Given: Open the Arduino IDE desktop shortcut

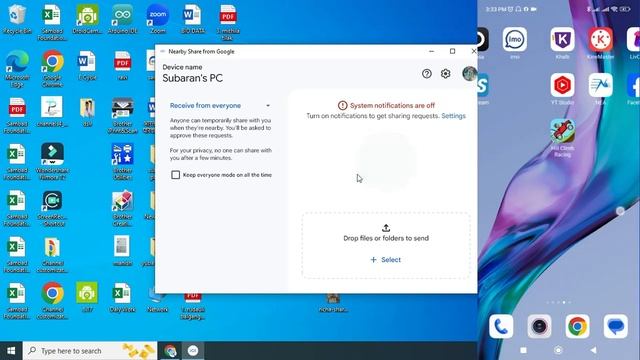Looking at the screenshot, I should [x=122, y=19].
